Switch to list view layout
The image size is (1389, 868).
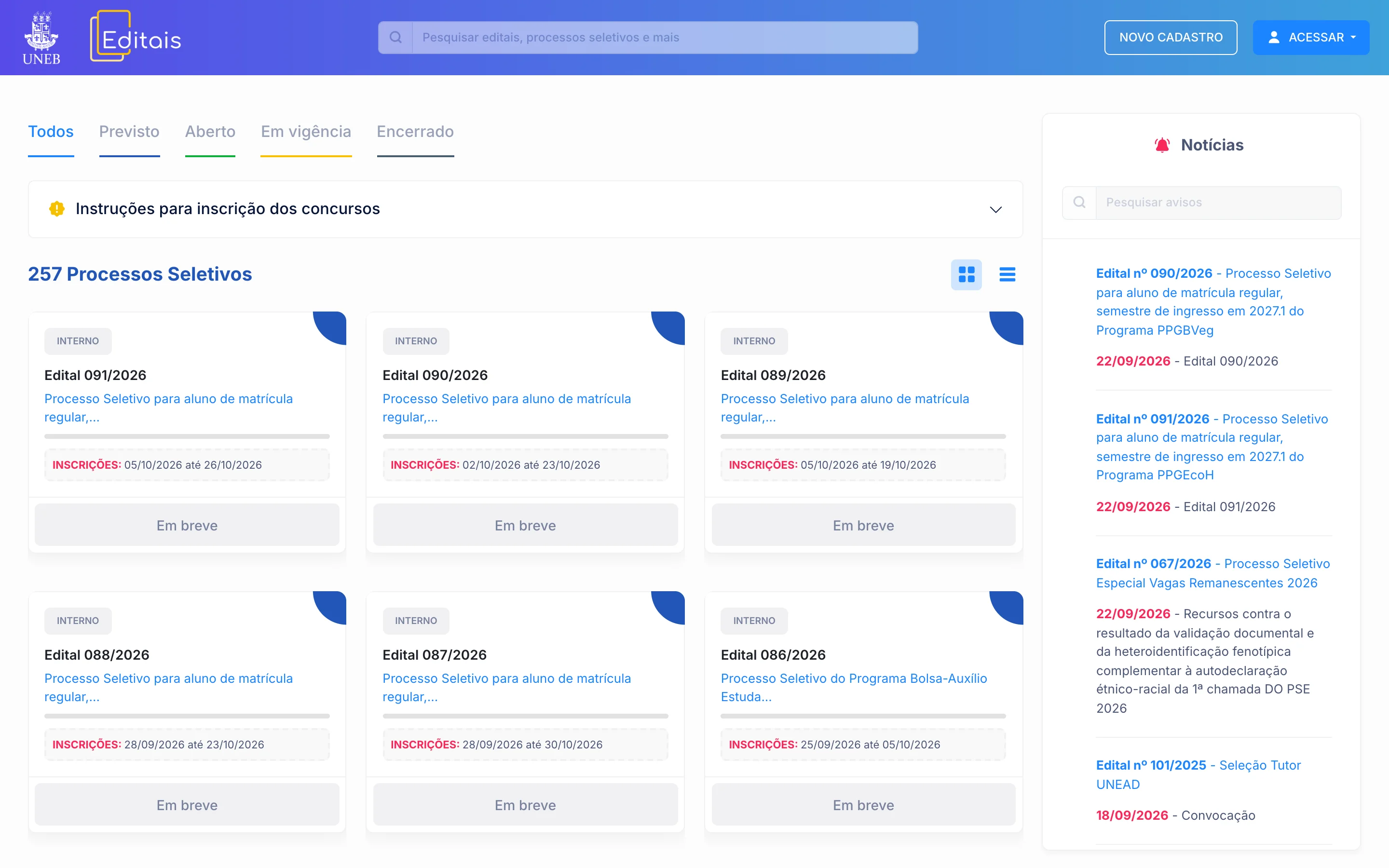[1007, 274]
